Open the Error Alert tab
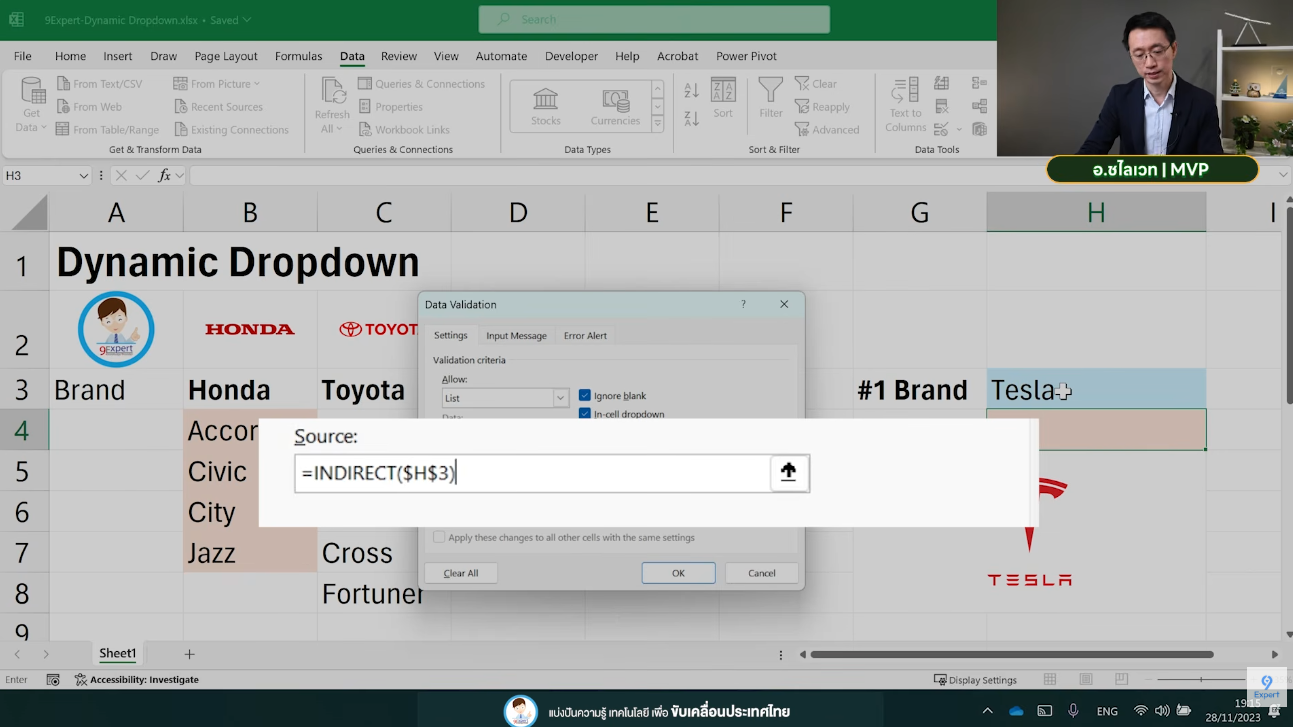 [x=585, y=336]
